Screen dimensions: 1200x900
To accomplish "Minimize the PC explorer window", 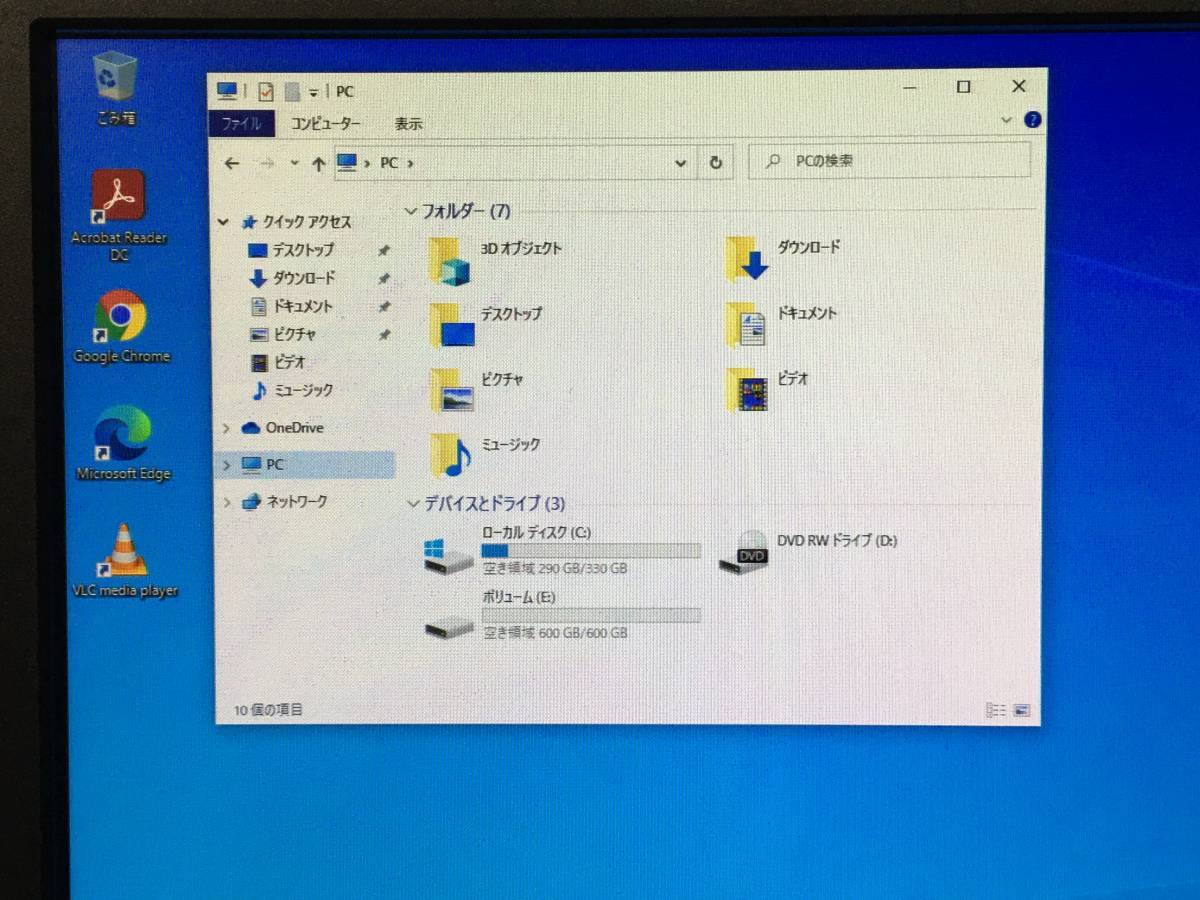I will [910, 88].
